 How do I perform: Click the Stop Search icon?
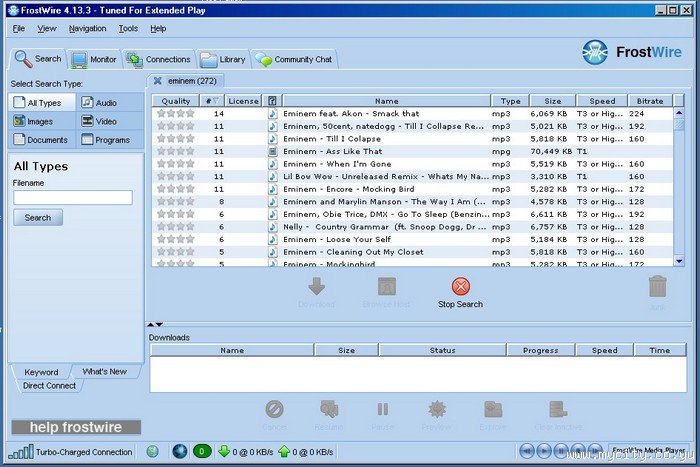coord(460,287)
